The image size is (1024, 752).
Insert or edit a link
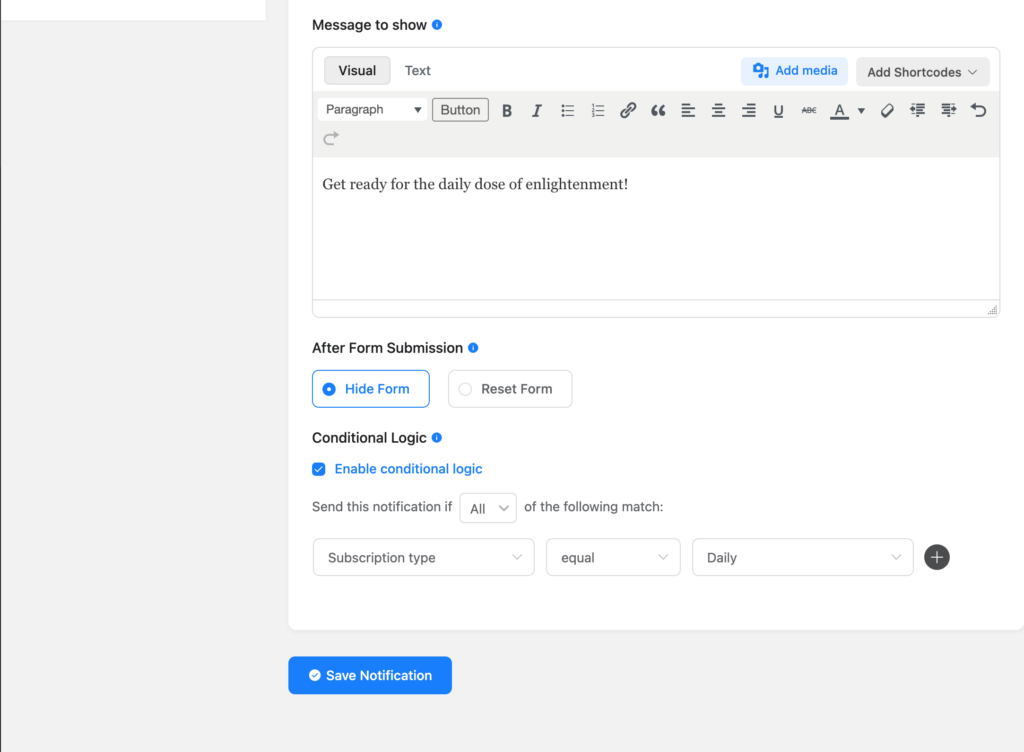(628, 110)
